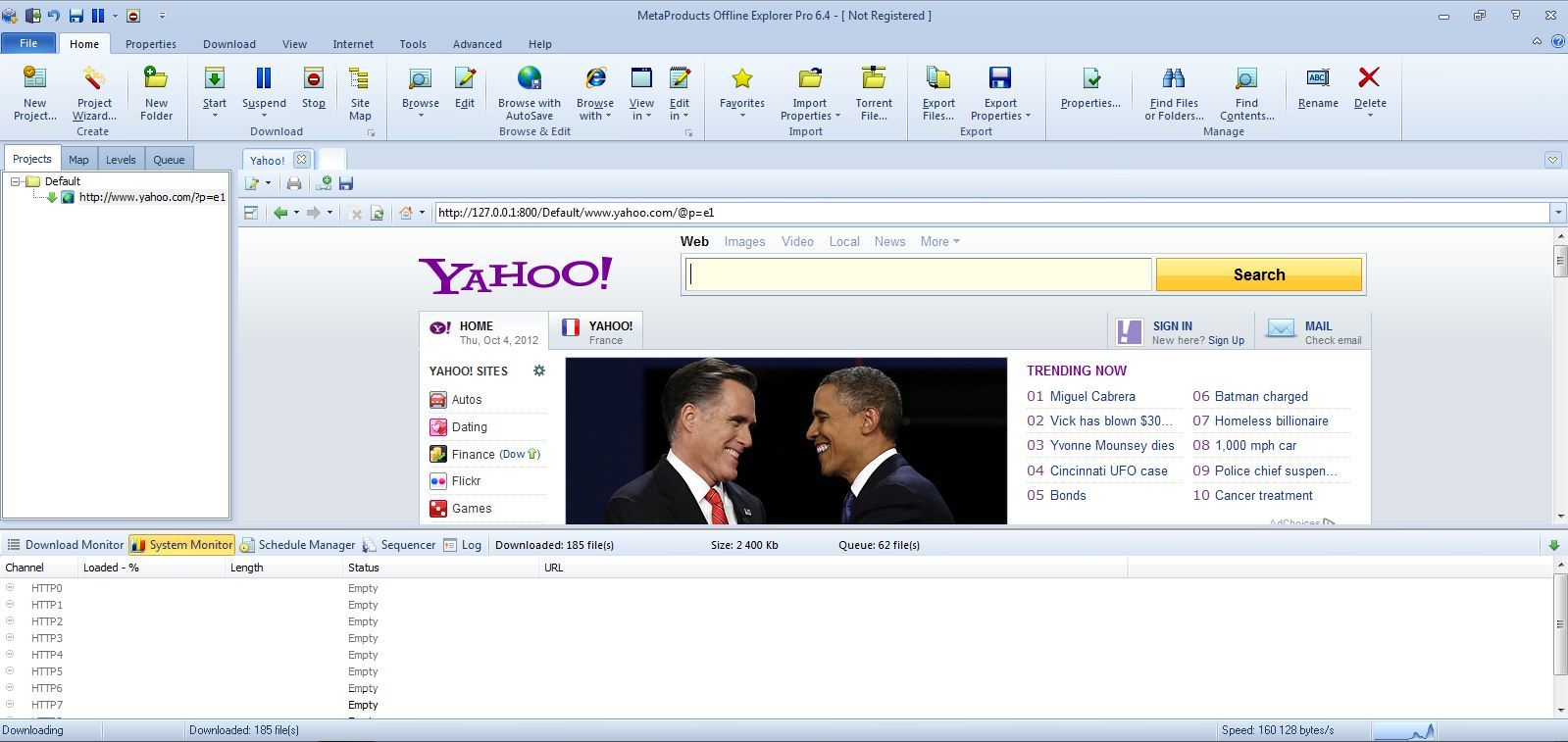Open Yahoo More dropdown menu
This screenshot has width=1568, height=742.
click(939, 241)
